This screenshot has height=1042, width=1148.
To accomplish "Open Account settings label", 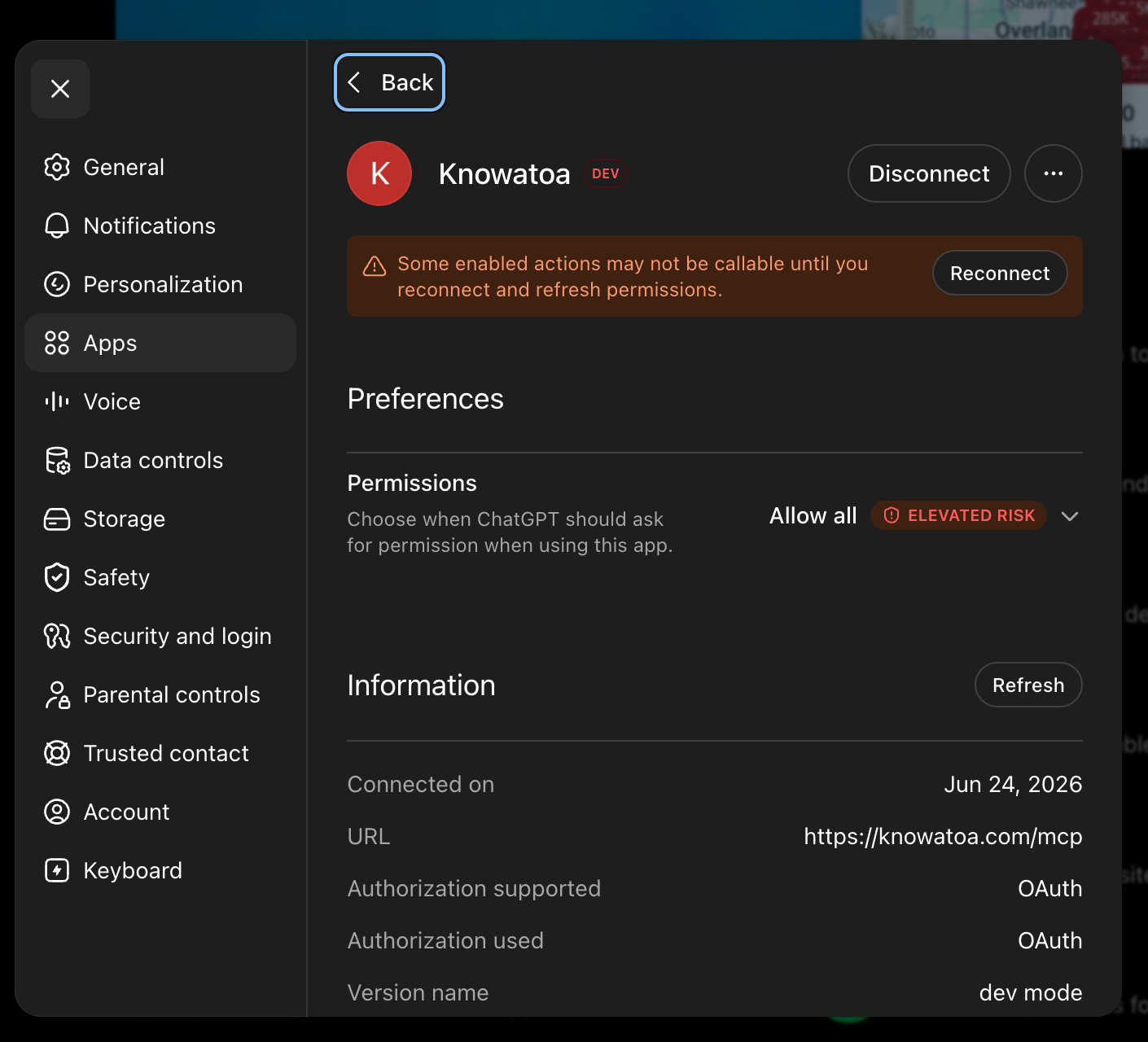I will click(126, 812).
